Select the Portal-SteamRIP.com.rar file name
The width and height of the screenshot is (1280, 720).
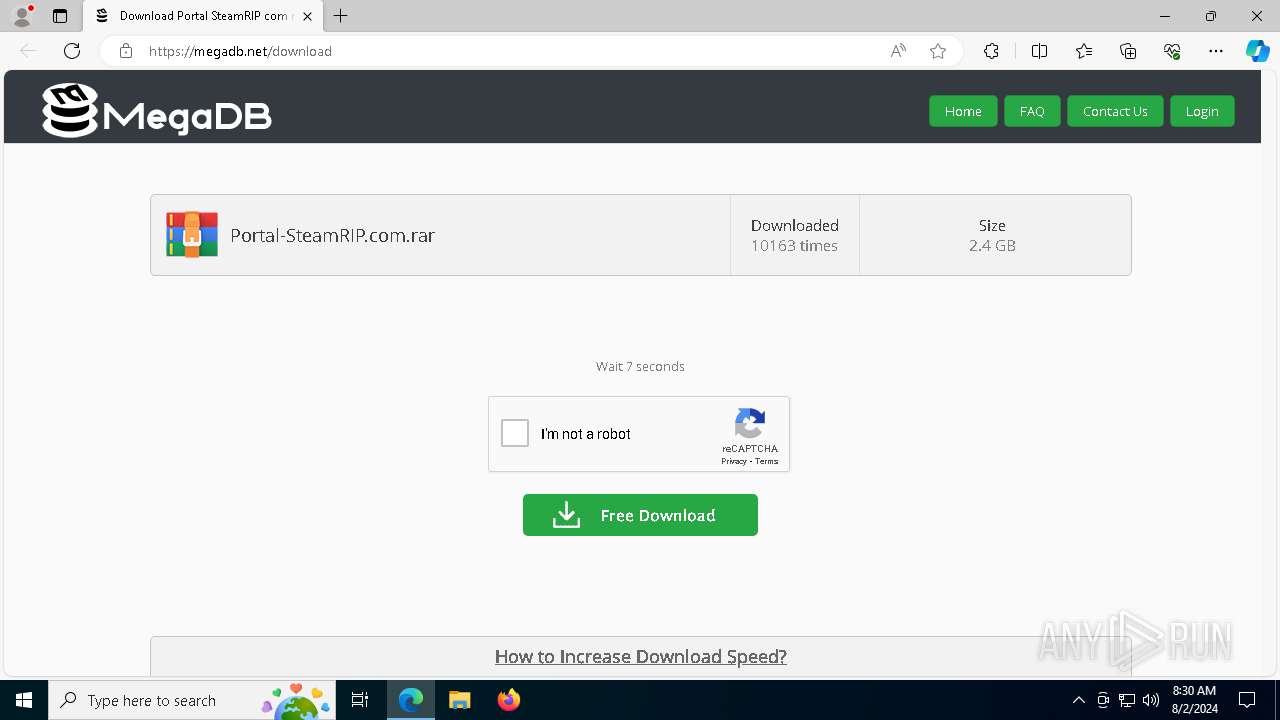332,236
